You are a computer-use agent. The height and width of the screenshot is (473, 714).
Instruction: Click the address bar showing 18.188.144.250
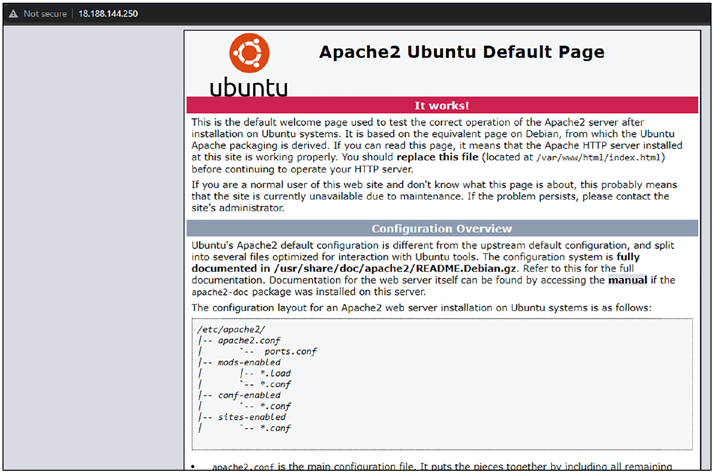[108, 14]
